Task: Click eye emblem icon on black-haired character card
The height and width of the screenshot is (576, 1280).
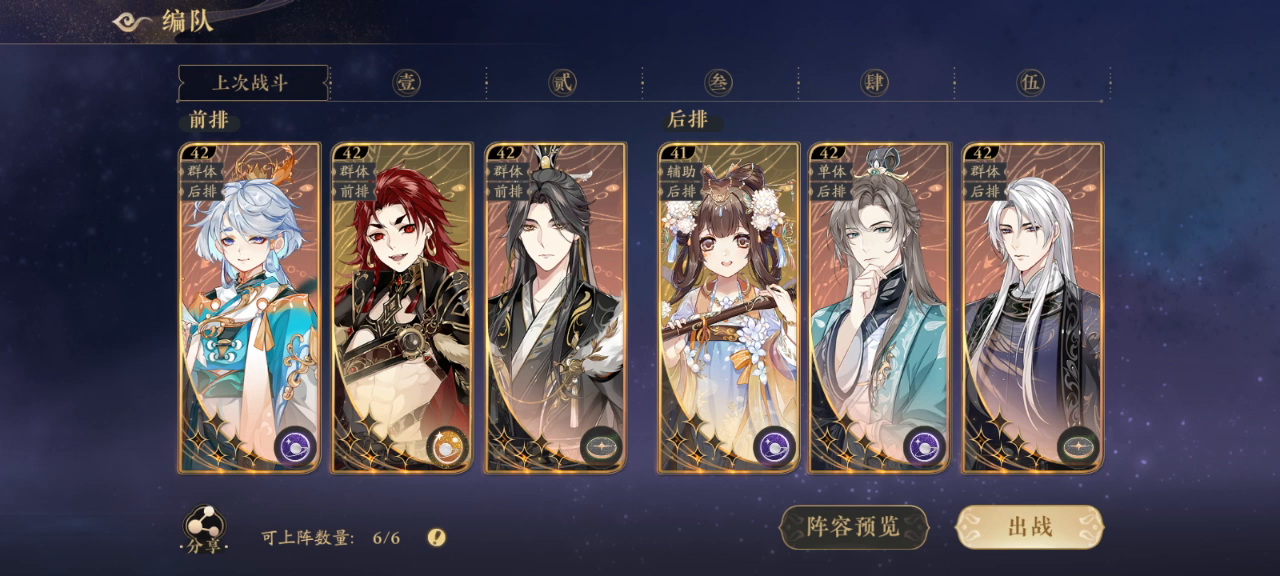Action: tap(602, 446)
